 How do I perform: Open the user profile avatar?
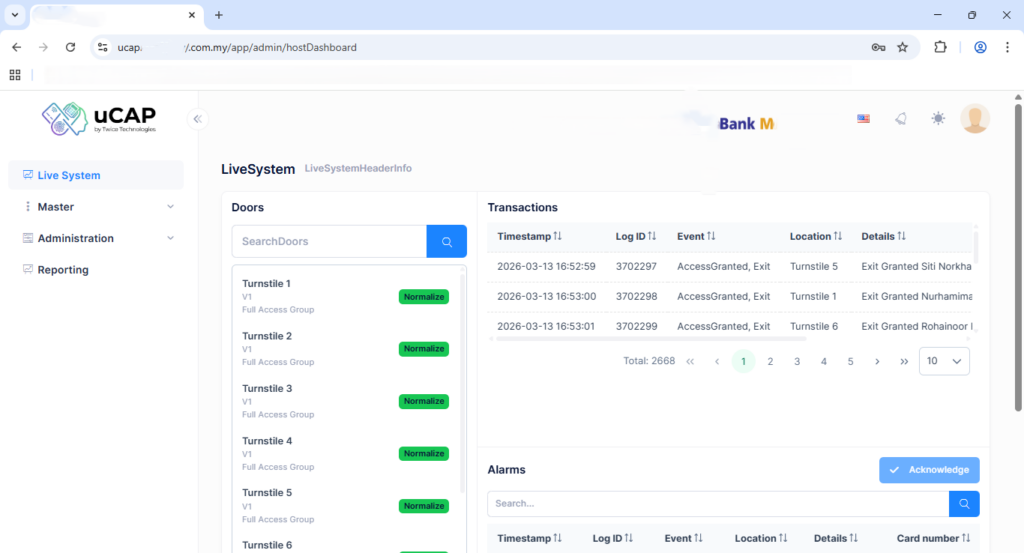click(x=974, y=119)
